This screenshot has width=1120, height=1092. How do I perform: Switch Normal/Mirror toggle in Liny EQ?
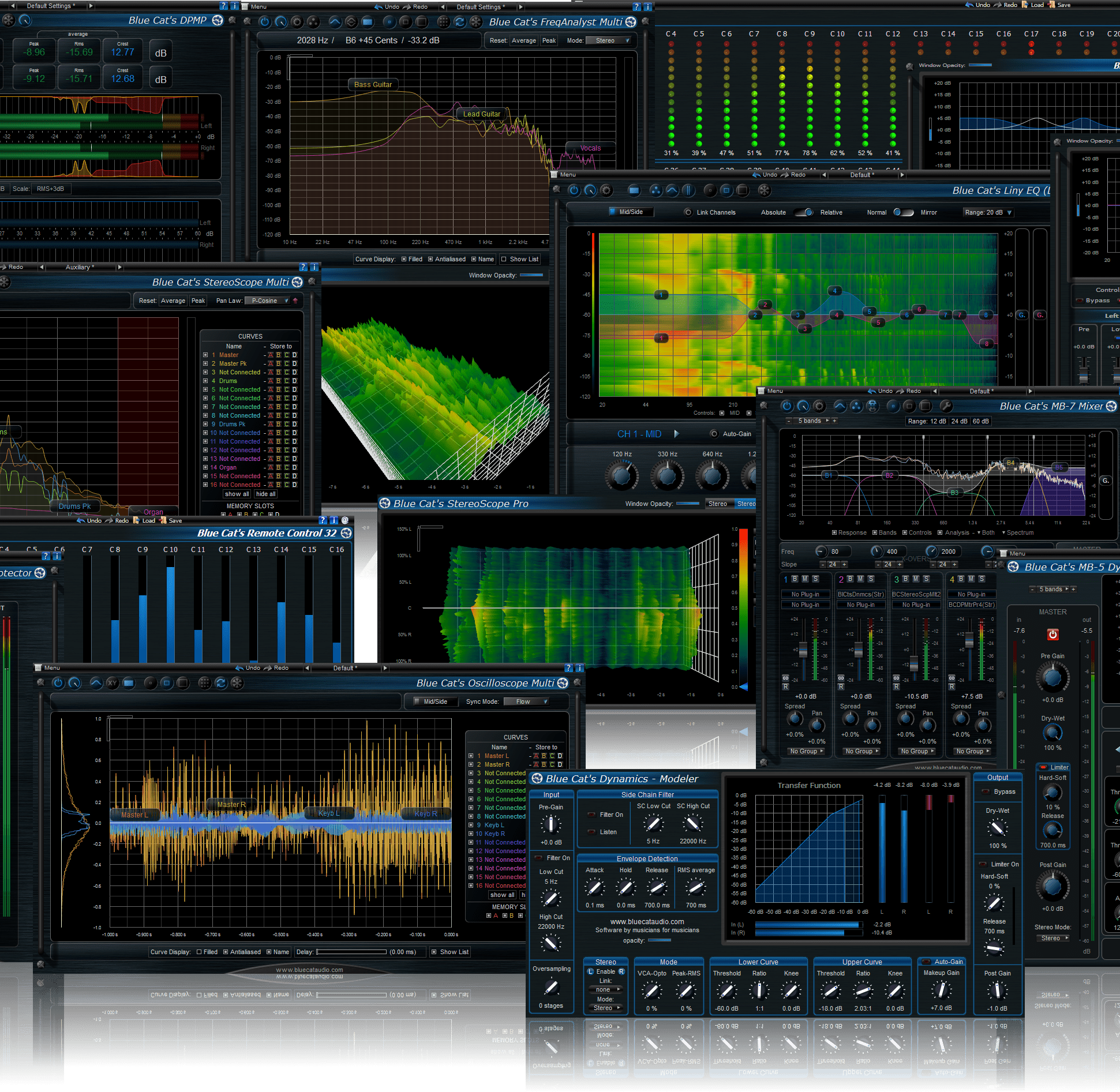tap(904, 212)
